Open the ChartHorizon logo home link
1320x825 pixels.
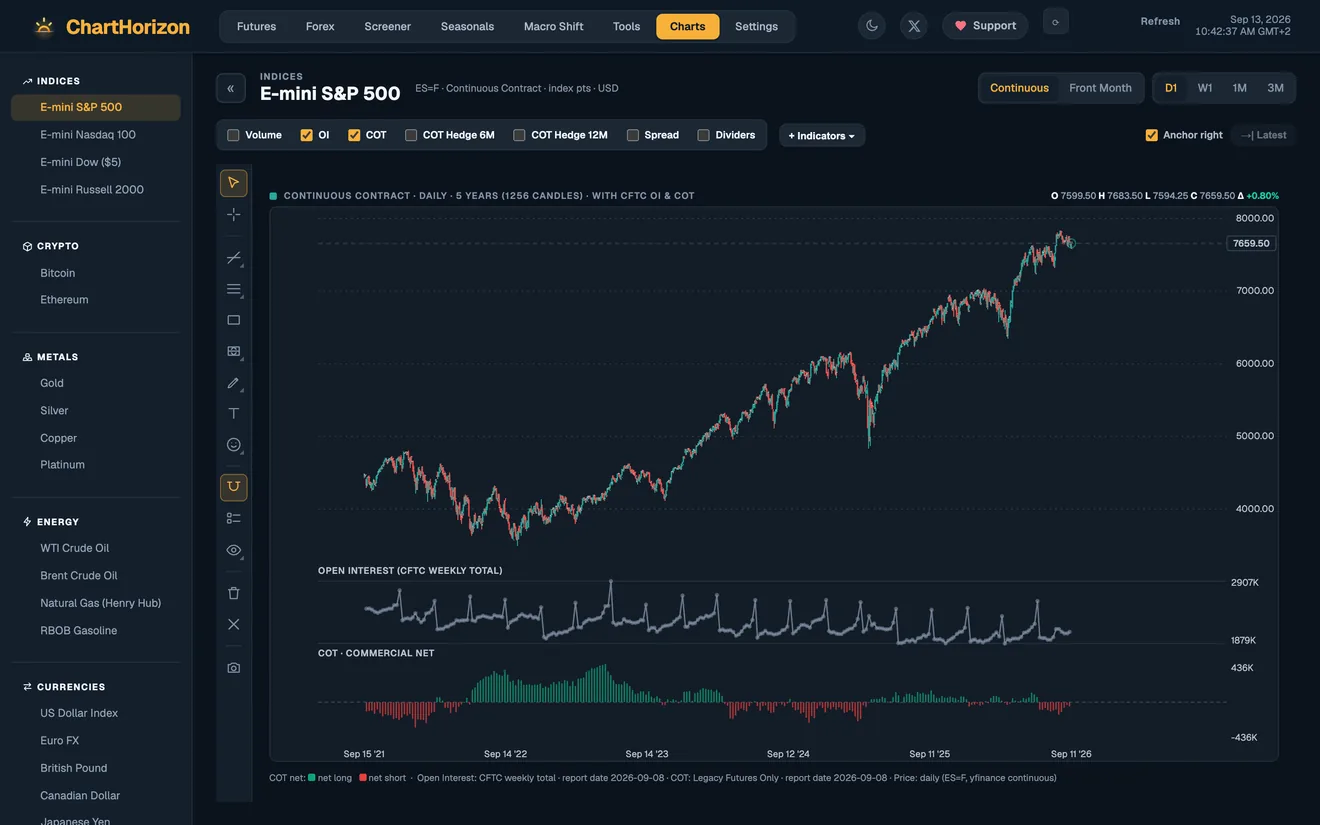pyautogui.click(x=111, y=27)
